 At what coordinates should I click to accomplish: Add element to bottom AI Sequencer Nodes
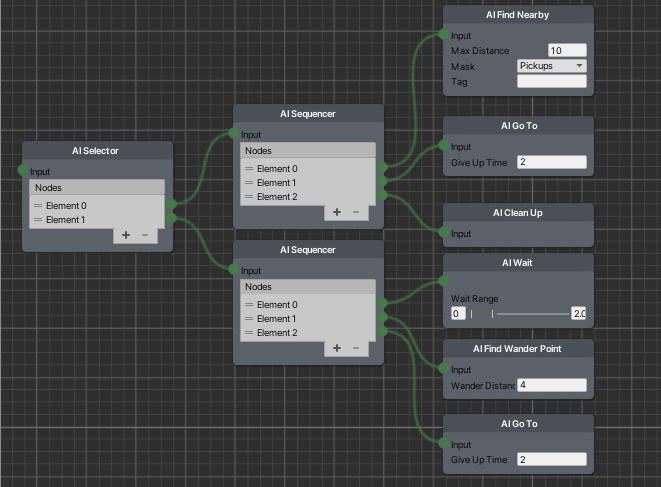click(x=337, y=348)
